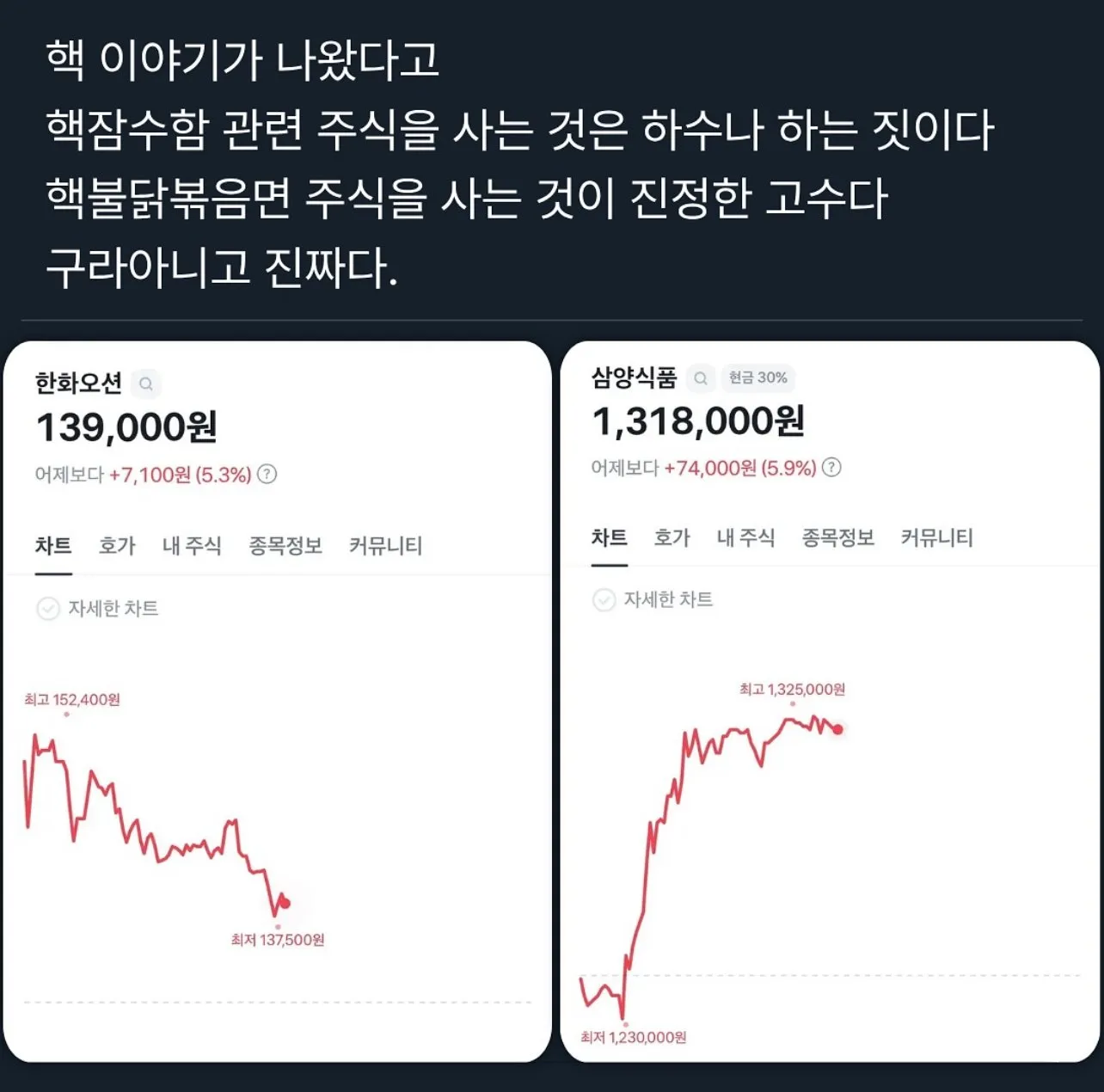Enable detailed chart view for 삼양식품
Screen dimensions: 1104x1092
[670, 600]
